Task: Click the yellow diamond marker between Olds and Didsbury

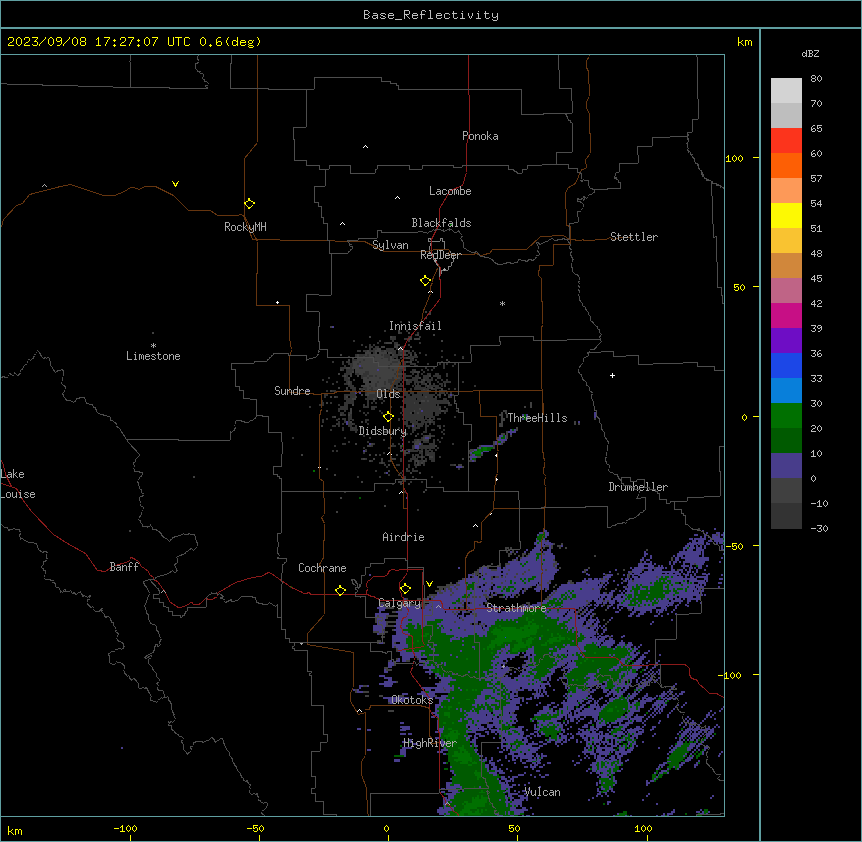Action: (x=388, y=417)
